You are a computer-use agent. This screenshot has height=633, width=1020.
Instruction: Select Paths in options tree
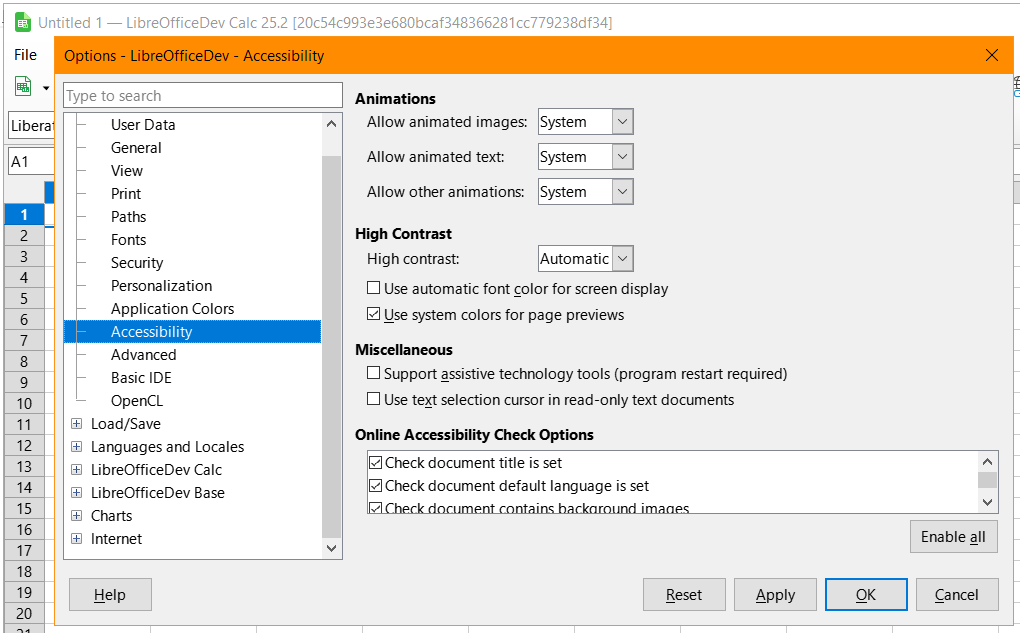128,217
